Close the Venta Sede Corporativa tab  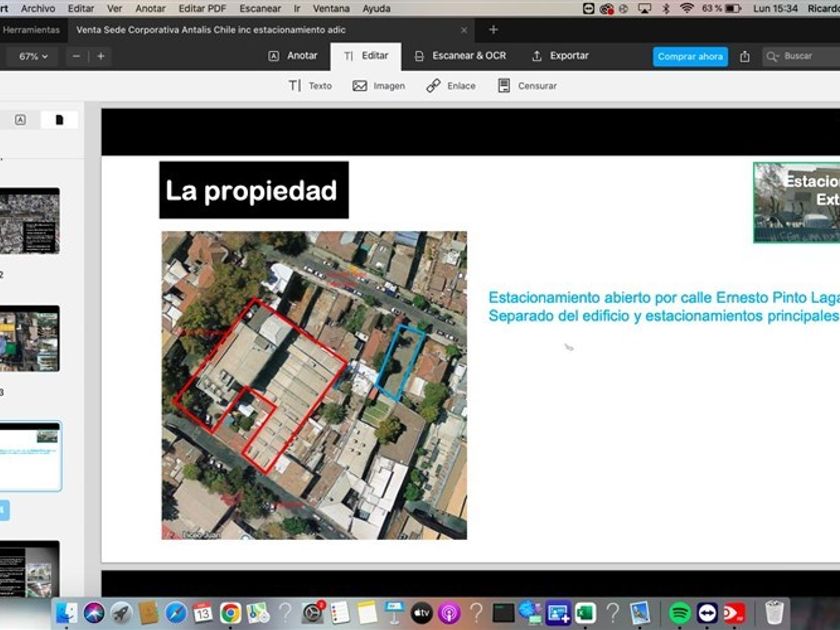point(464,30)
